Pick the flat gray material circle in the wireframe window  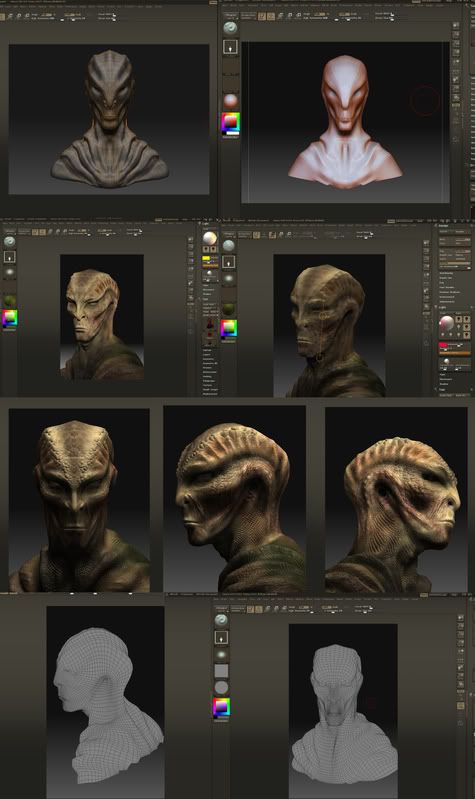point(221,688)
